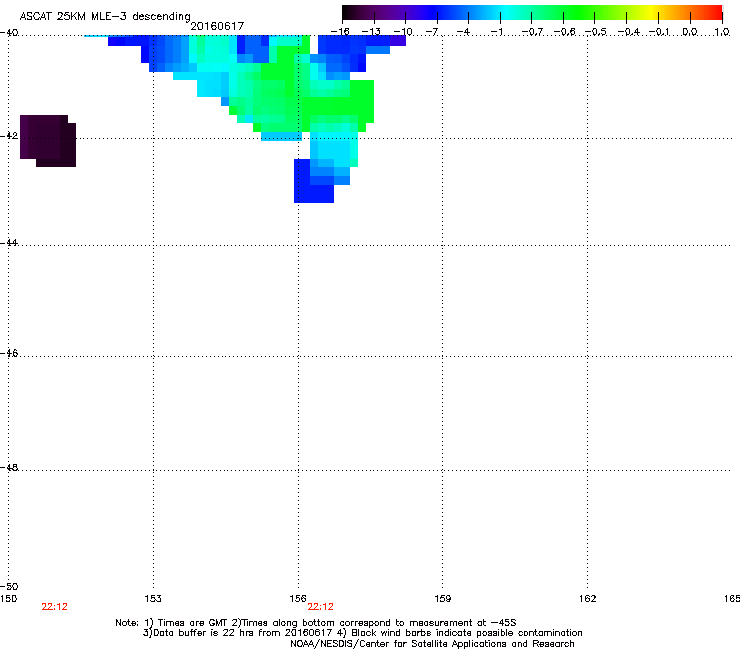Viewport: 740px width, 650px height.
Task: Select the date label "20160617"
Action: coord(217,26)
